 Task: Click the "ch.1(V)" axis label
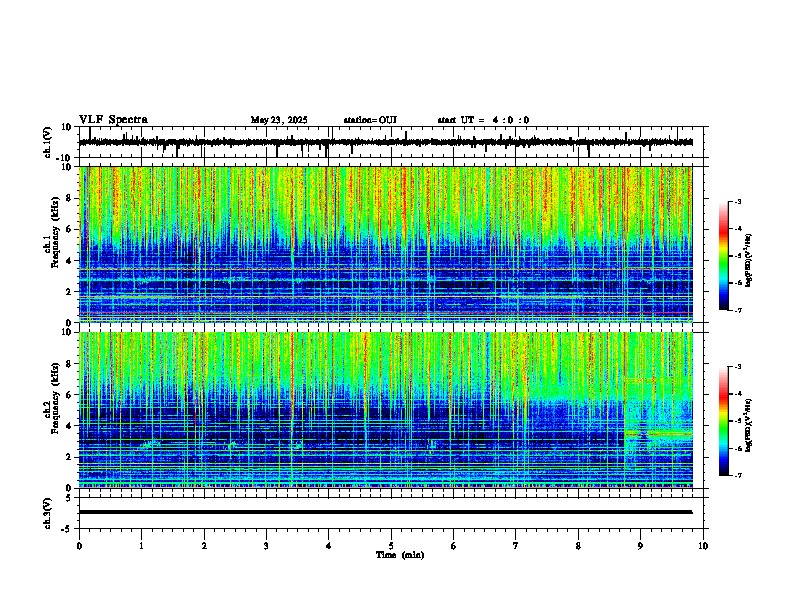point(48,142)
